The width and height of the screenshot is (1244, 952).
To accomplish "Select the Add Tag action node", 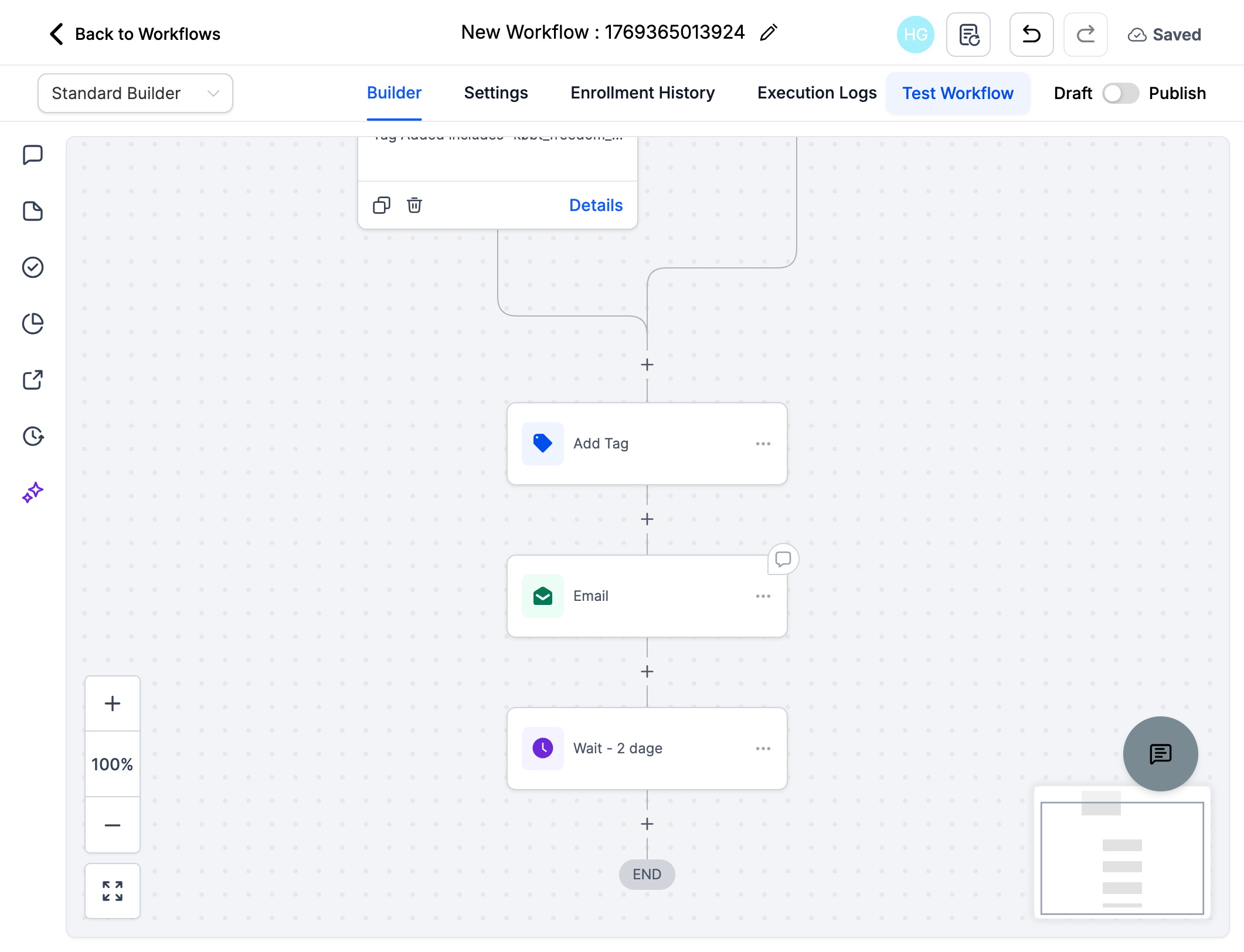I will coord(647,444).
